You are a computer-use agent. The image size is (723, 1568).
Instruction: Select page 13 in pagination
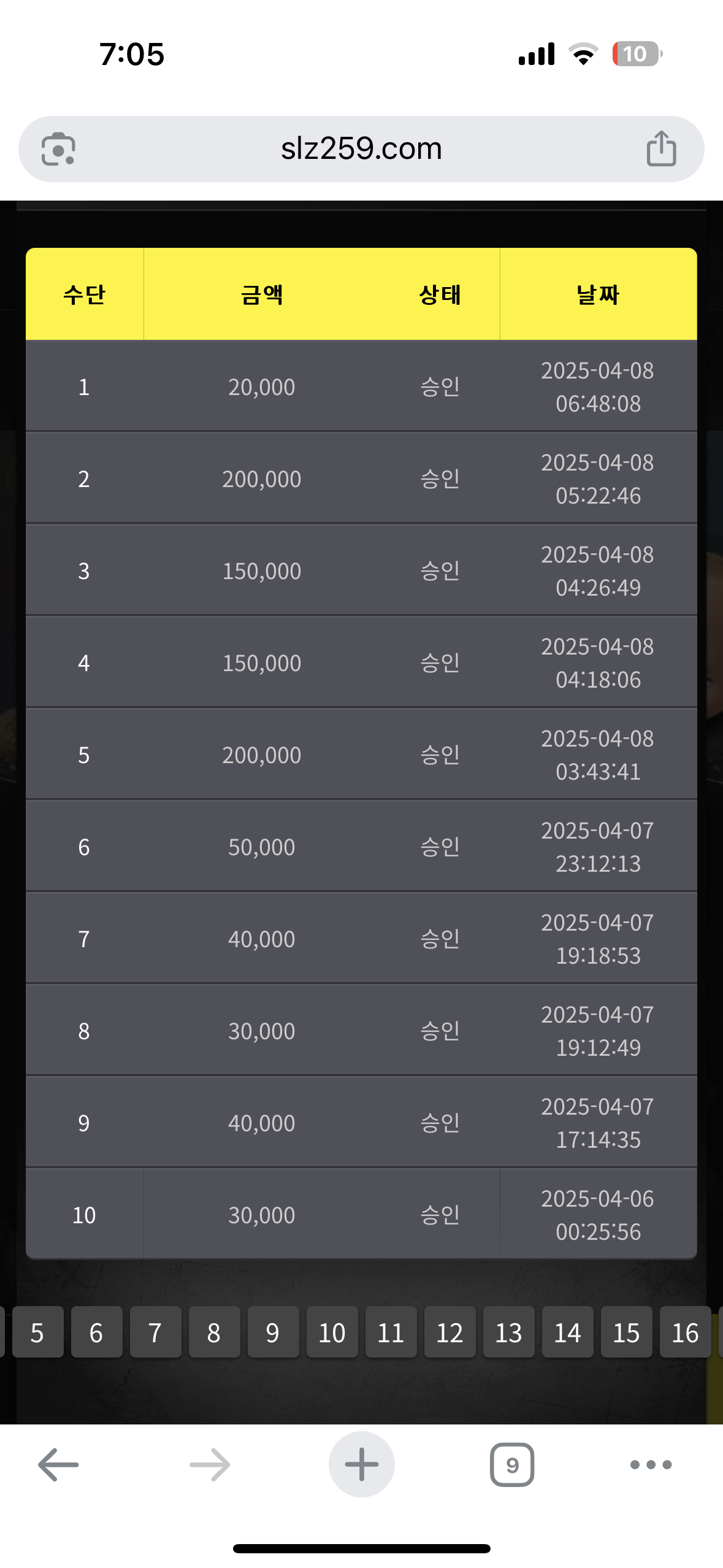point(508,1332)
